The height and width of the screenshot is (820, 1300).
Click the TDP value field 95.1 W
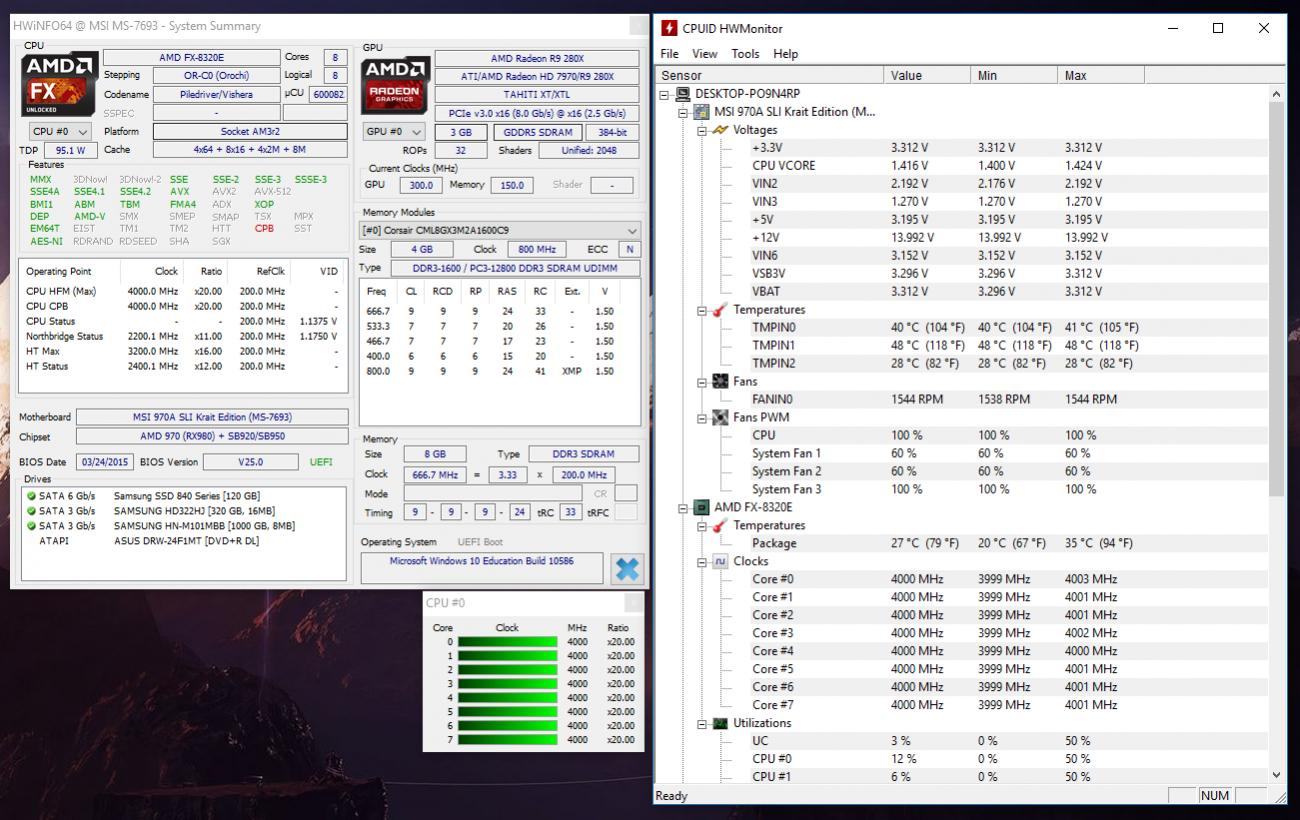(70, 150)
